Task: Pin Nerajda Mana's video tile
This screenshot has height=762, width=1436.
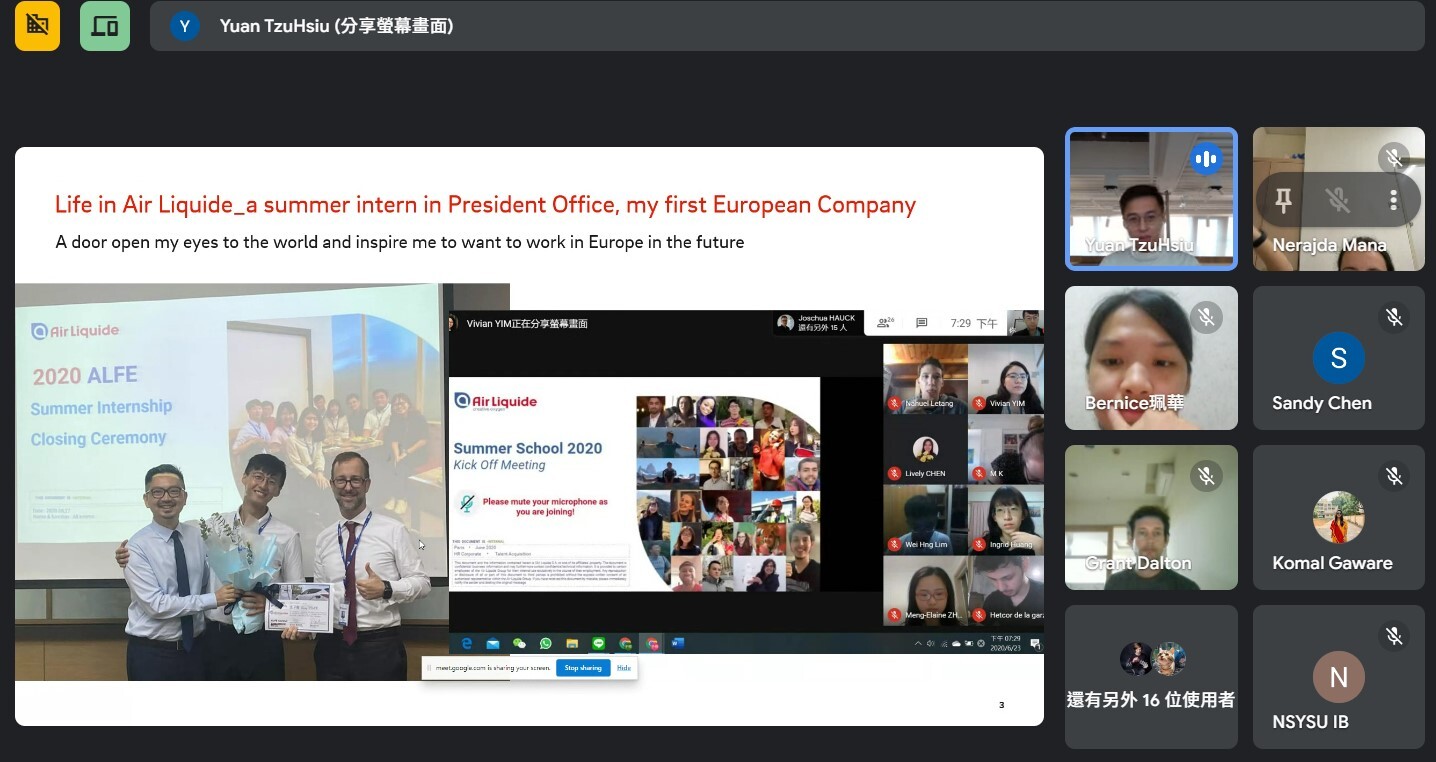Action: 1284,201
